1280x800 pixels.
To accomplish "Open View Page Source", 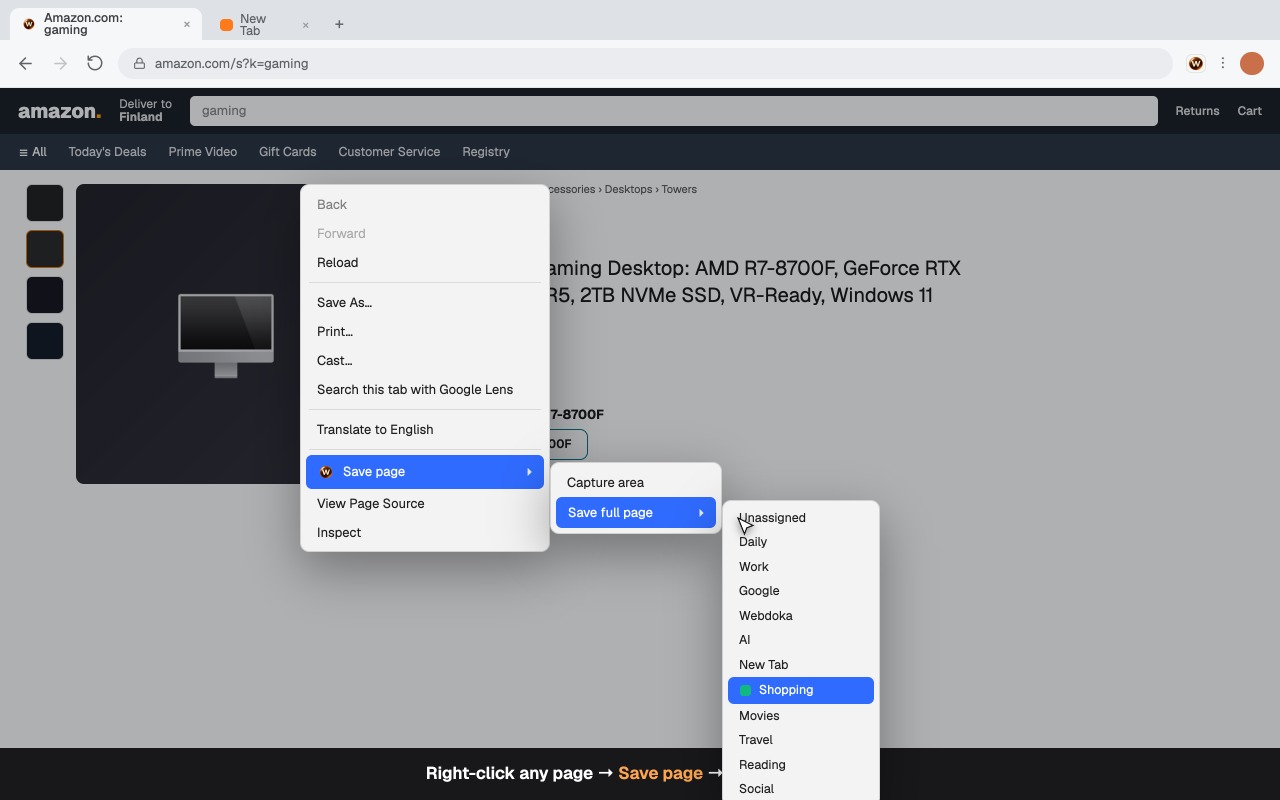I will click(425, 504).
